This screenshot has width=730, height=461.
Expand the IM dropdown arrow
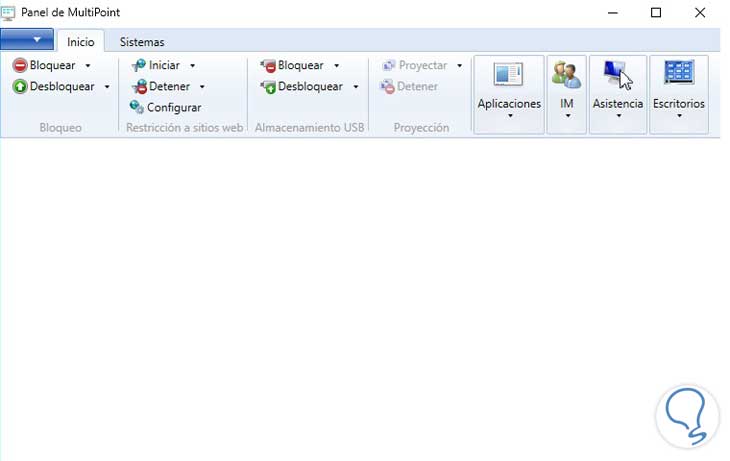tap(568, 116)
